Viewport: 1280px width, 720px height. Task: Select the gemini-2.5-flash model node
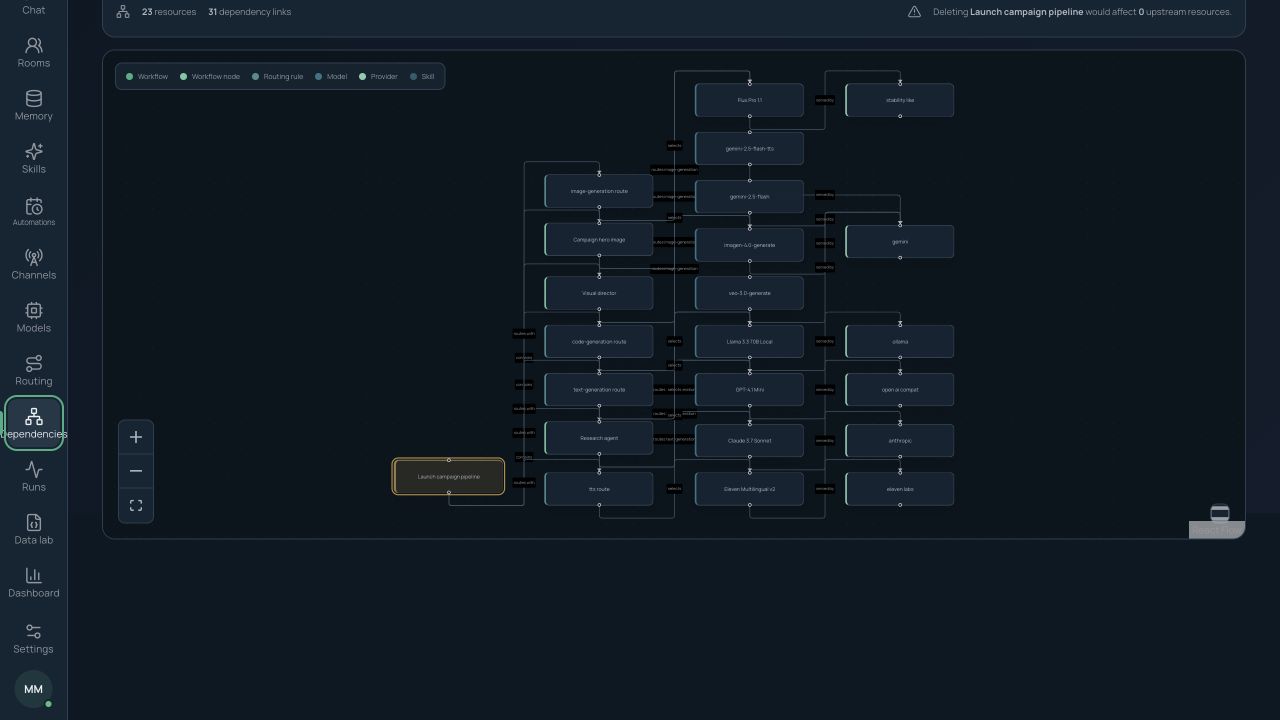[749, 197]
